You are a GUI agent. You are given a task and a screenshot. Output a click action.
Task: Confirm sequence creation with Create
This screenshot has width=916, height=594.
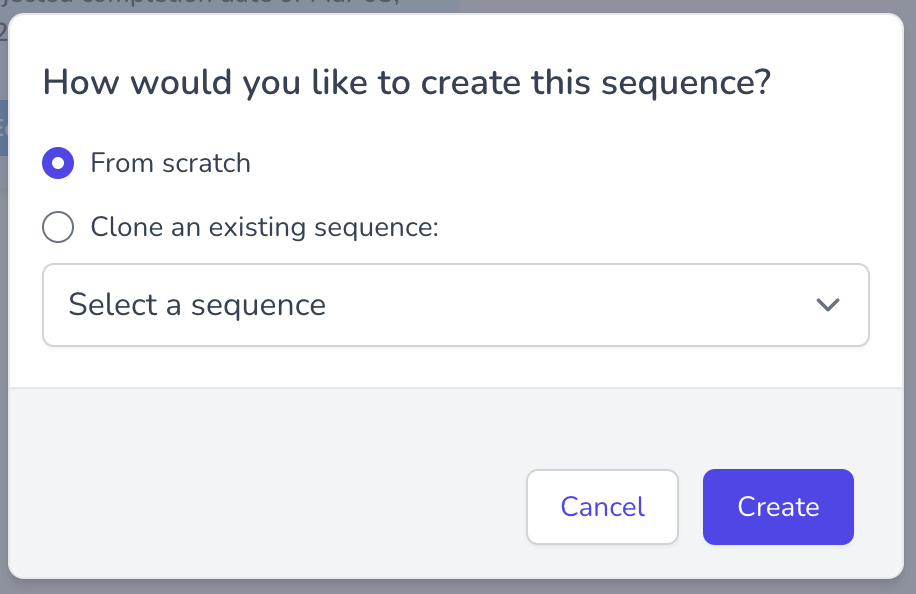click(x=778, y=507)
